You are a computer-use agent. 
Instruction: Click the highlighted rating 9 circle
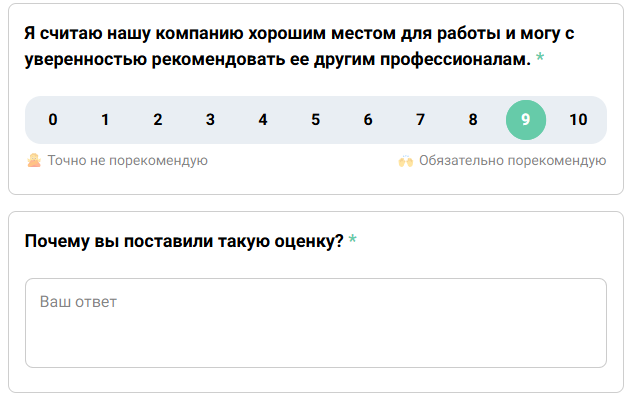click(526, 120)
